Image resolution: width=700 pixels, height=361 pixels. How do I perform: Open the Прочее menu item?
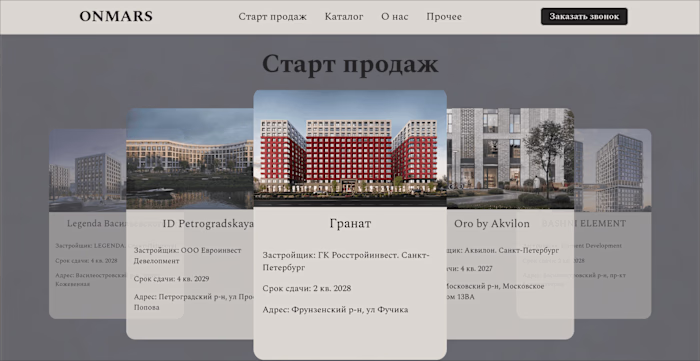pyautogui.click(x=444, y=17)
